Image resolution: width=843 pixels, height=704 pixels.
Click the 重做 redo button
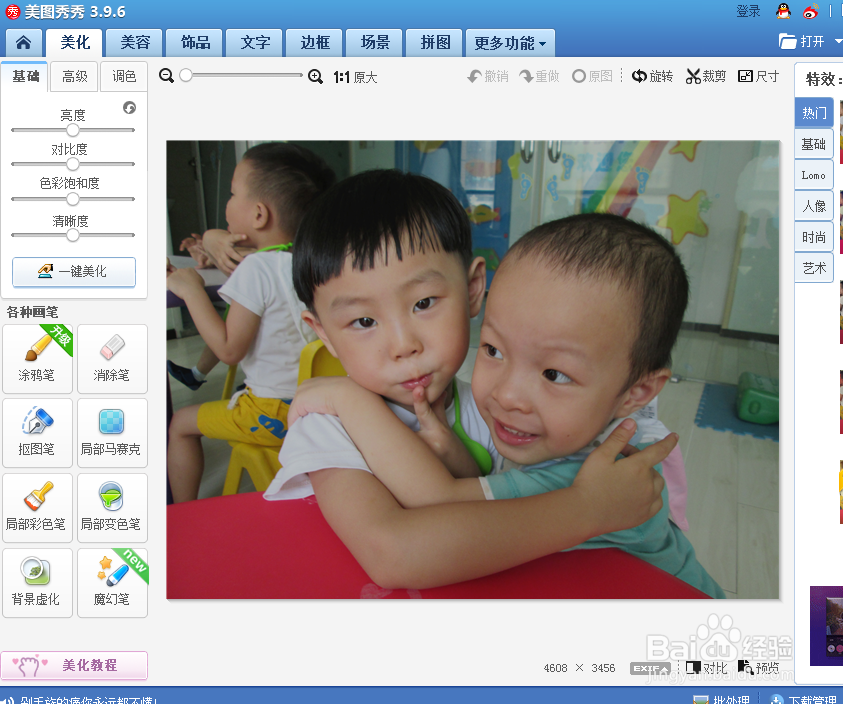click(540, 76)
